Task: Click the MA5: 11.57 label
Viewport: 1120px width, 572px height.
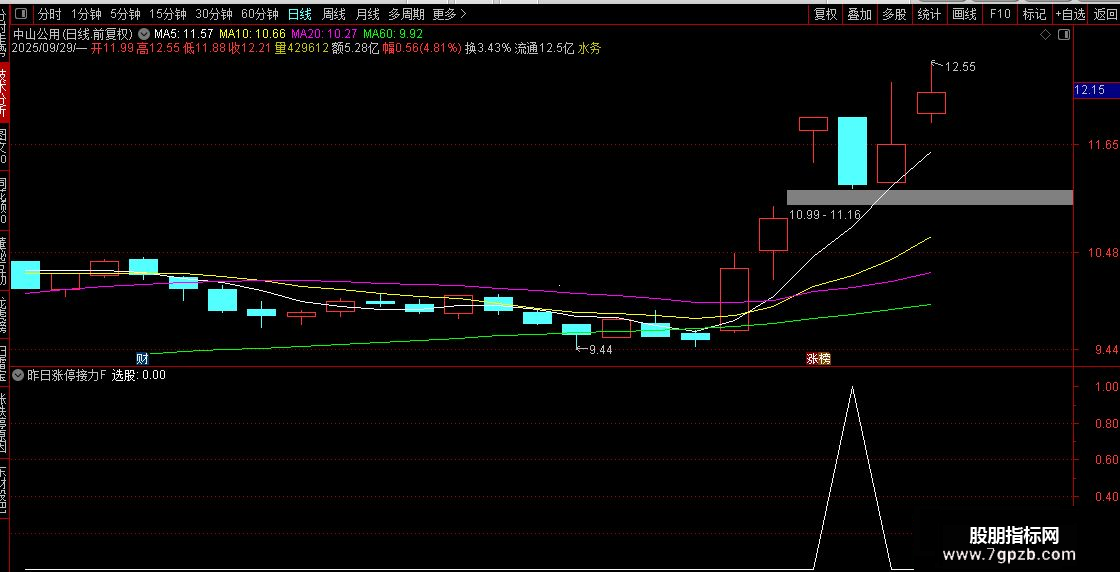Action: click(184, 34)
